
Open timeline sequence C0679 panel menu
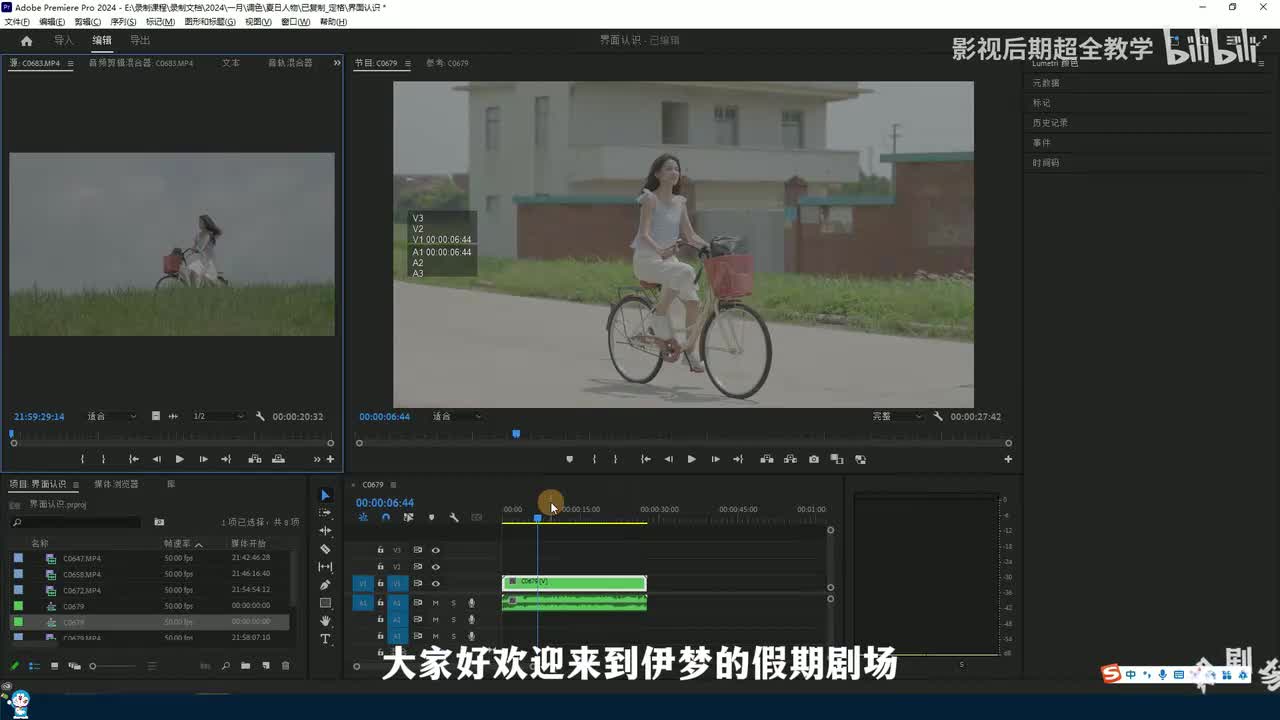pos(393,484)
